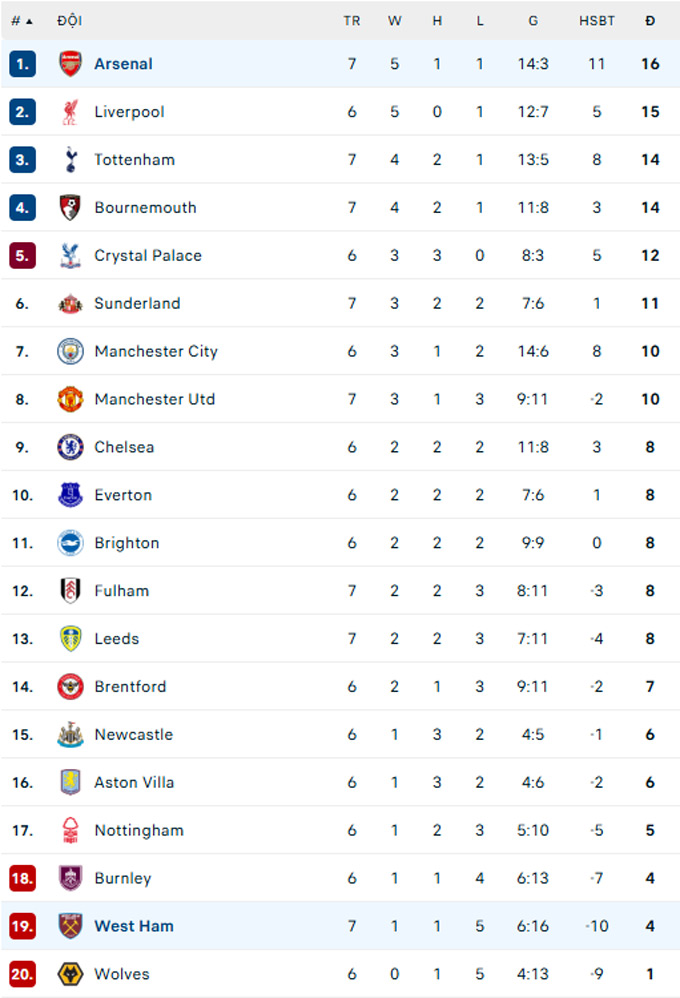Click the Tottenham club crest icon
The height and width of the screenshot is (998, 680).
71,160
